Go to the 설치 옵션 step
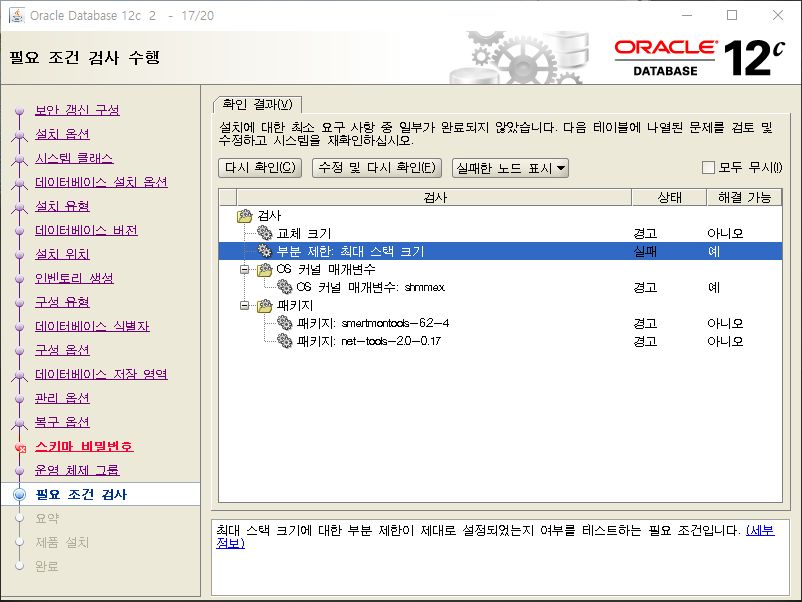This screenshot has width=802, height=602. [x=62, y=133]
